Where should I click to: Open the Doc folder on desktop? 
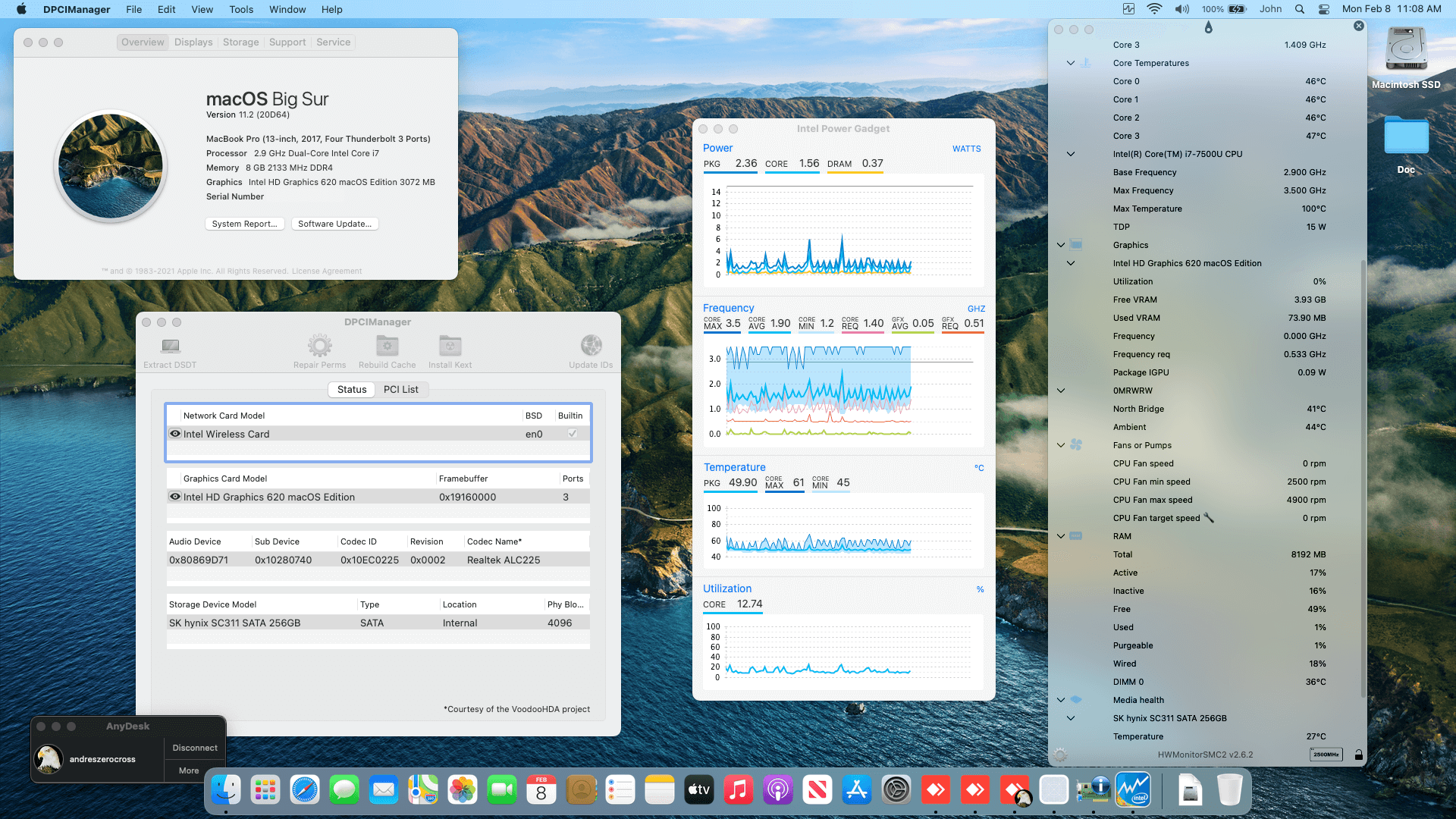1406,136
